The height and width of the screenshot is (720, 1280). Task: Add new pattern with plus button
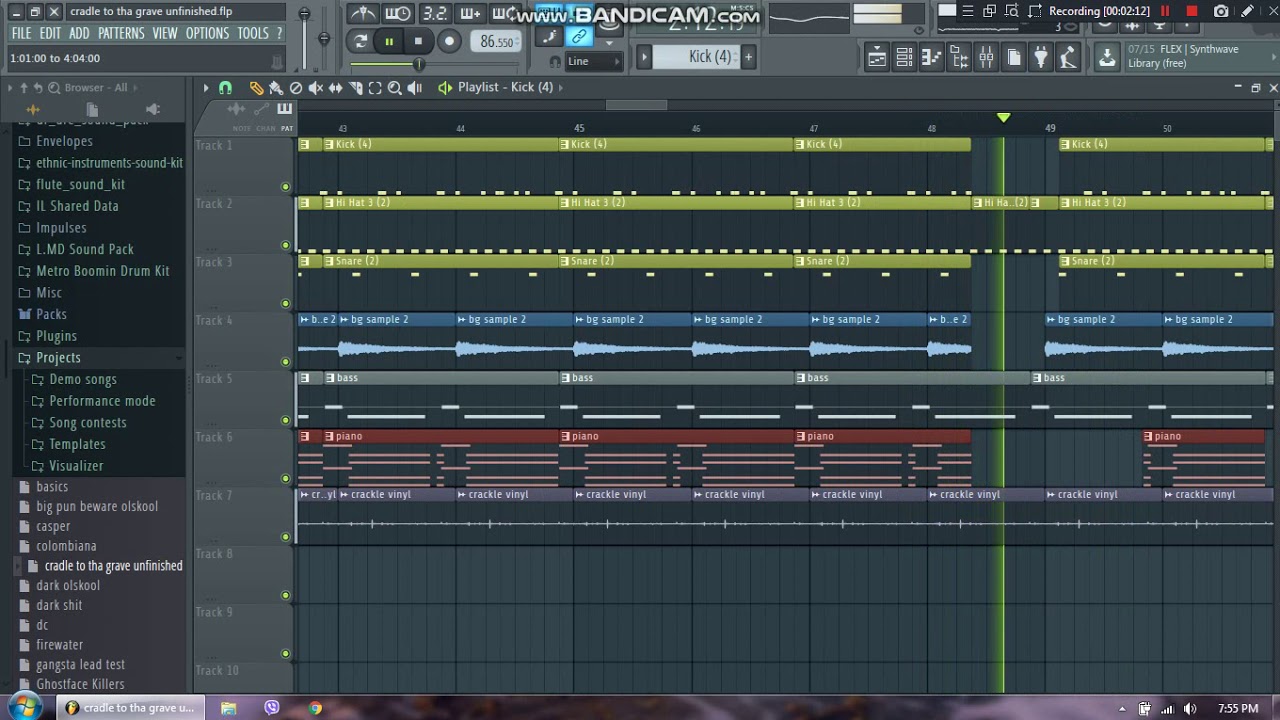(748, 57)
